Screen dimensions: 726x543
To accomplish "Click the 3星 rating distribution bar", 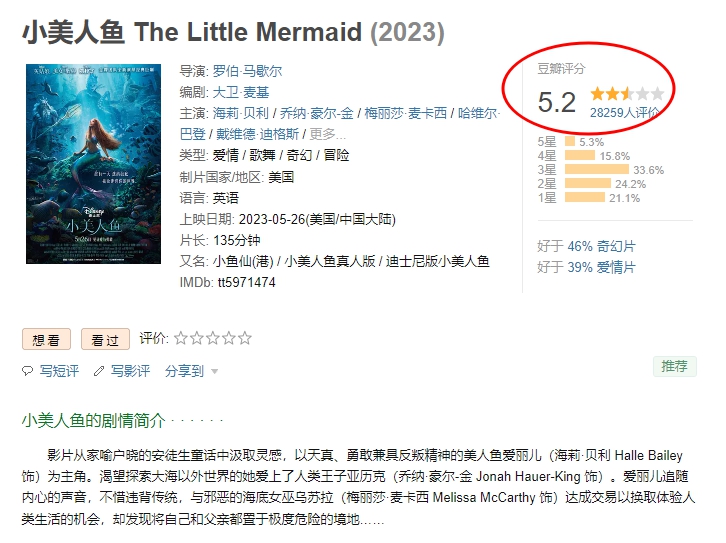I will click(597, 169).
